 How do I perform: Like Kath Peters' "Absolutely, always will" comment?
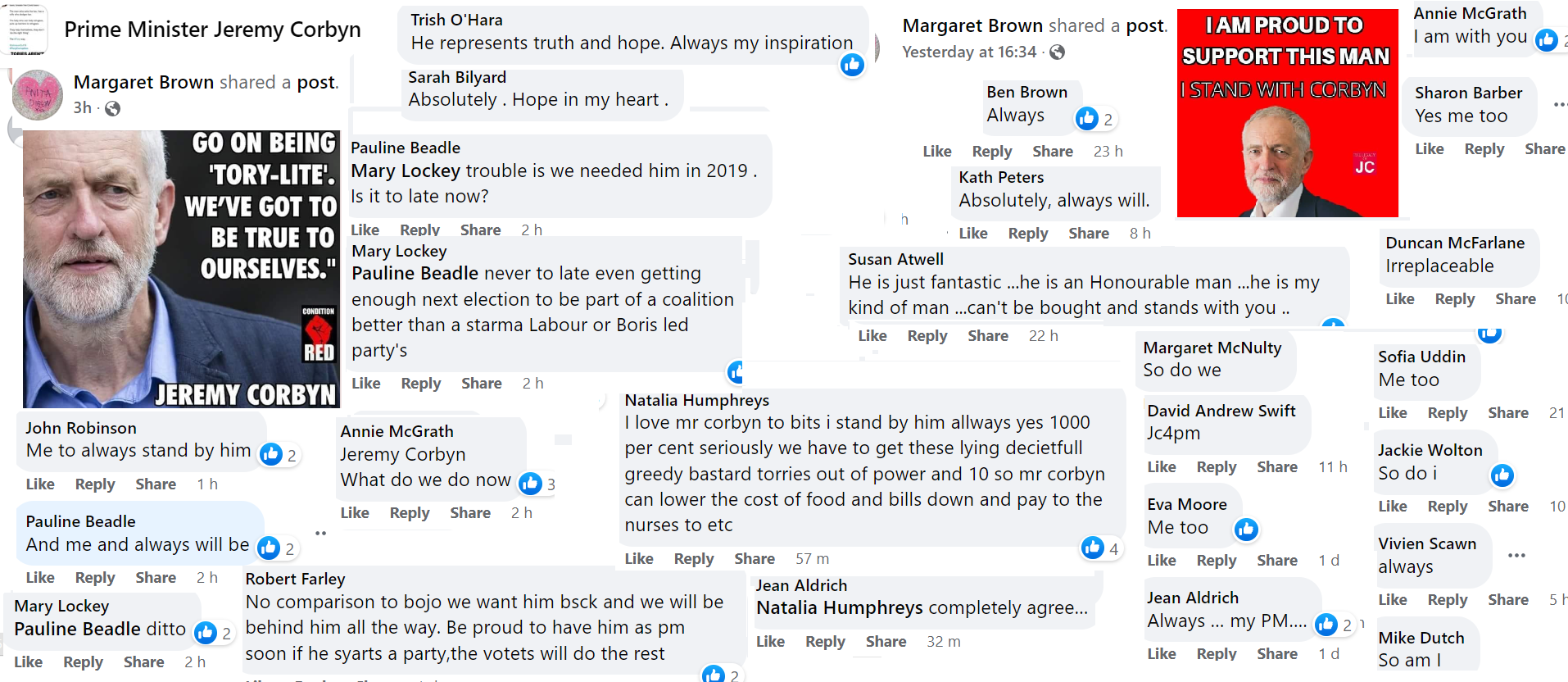click(x=973, y=234)
